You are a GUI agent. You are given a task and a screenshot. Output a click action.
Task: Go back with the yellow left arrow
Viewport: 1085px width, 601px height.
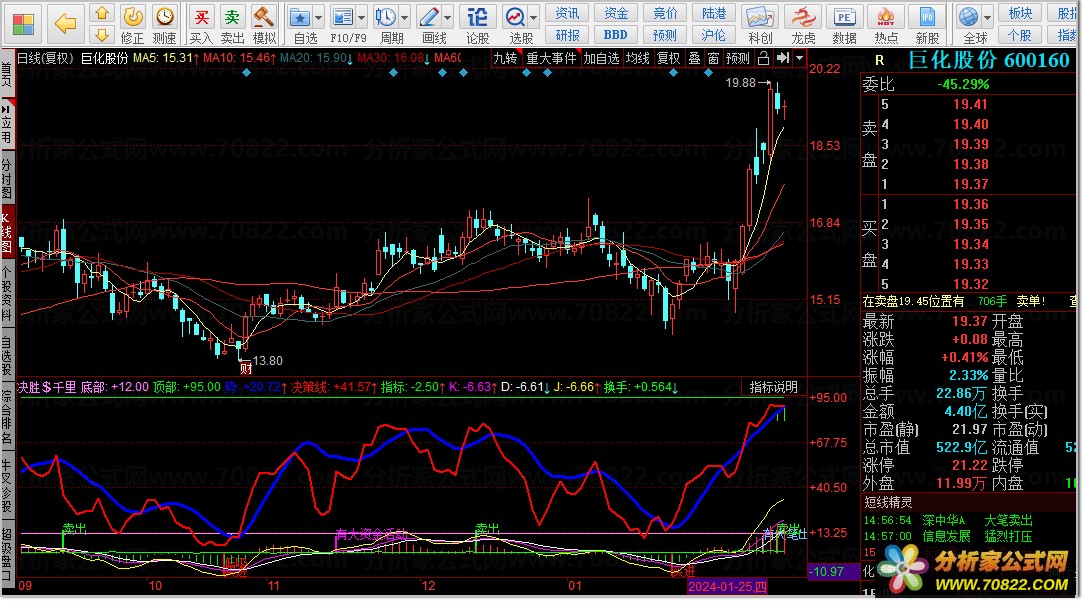(x=66, y=24)
